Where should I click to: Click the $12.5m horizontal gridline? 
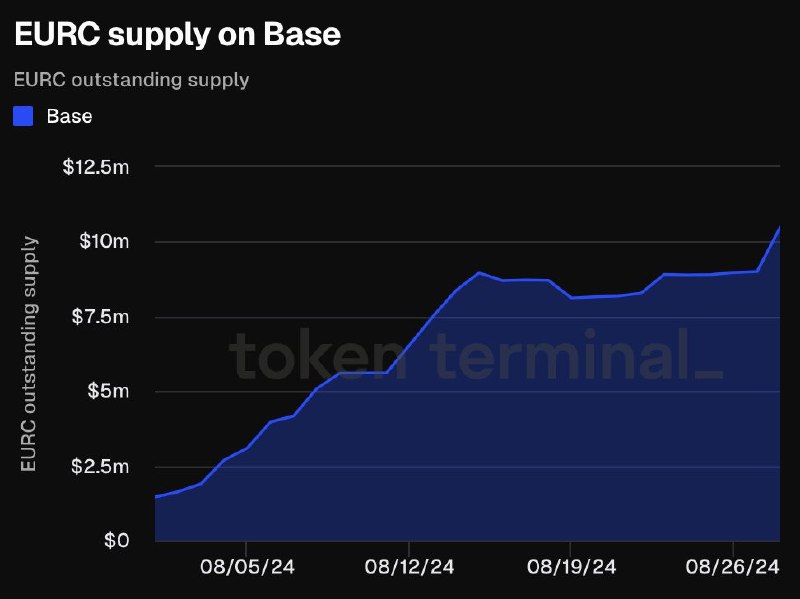[467, 166]
